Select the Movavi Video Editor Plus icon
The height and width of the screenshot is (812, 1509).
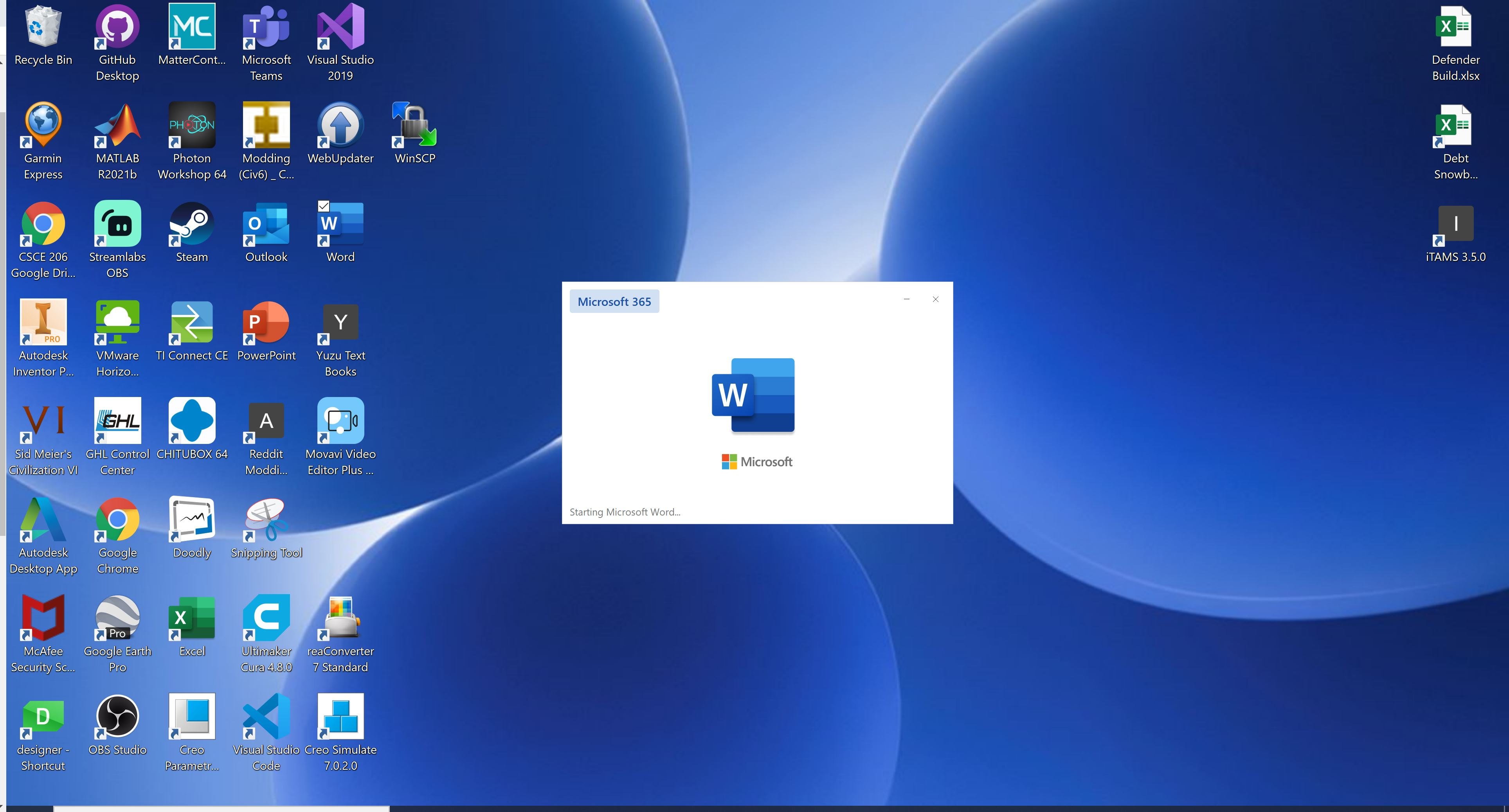pyautogui.click(x=340, y=420)
